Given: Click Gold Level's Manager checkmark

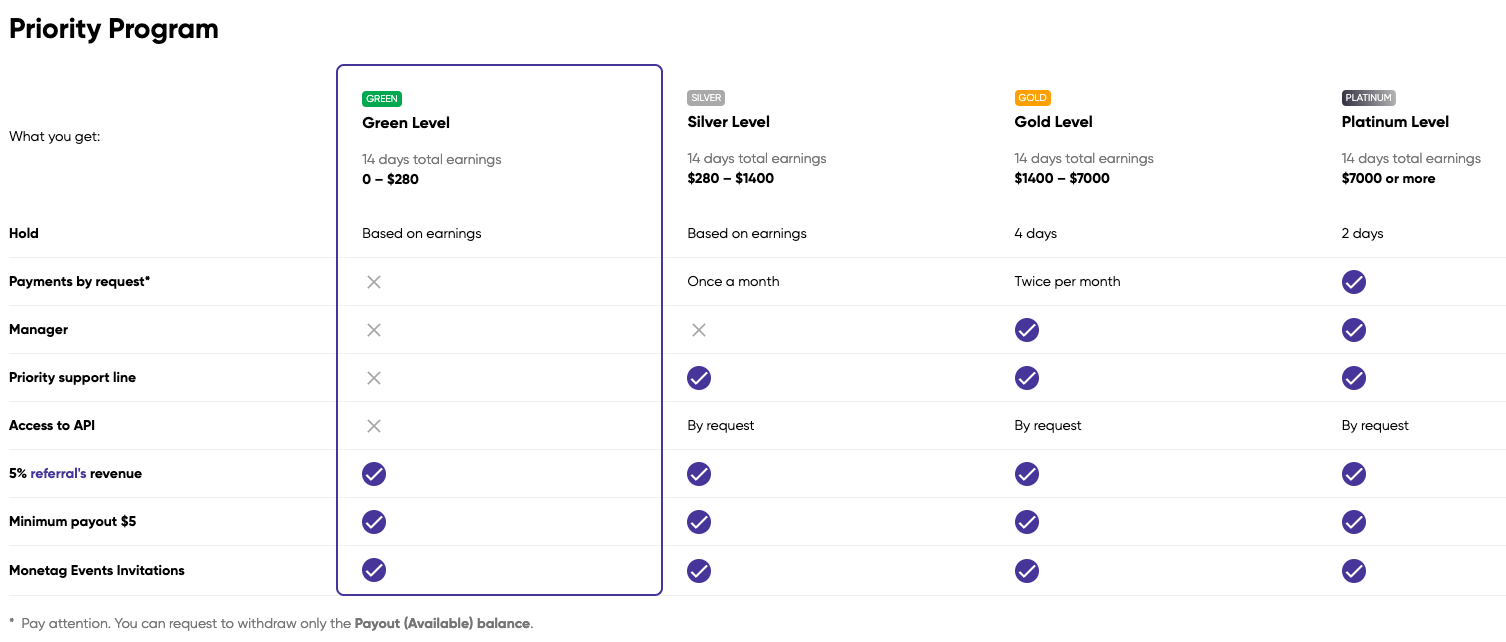Looking at the screenshot, I should tap(1026, 330).
